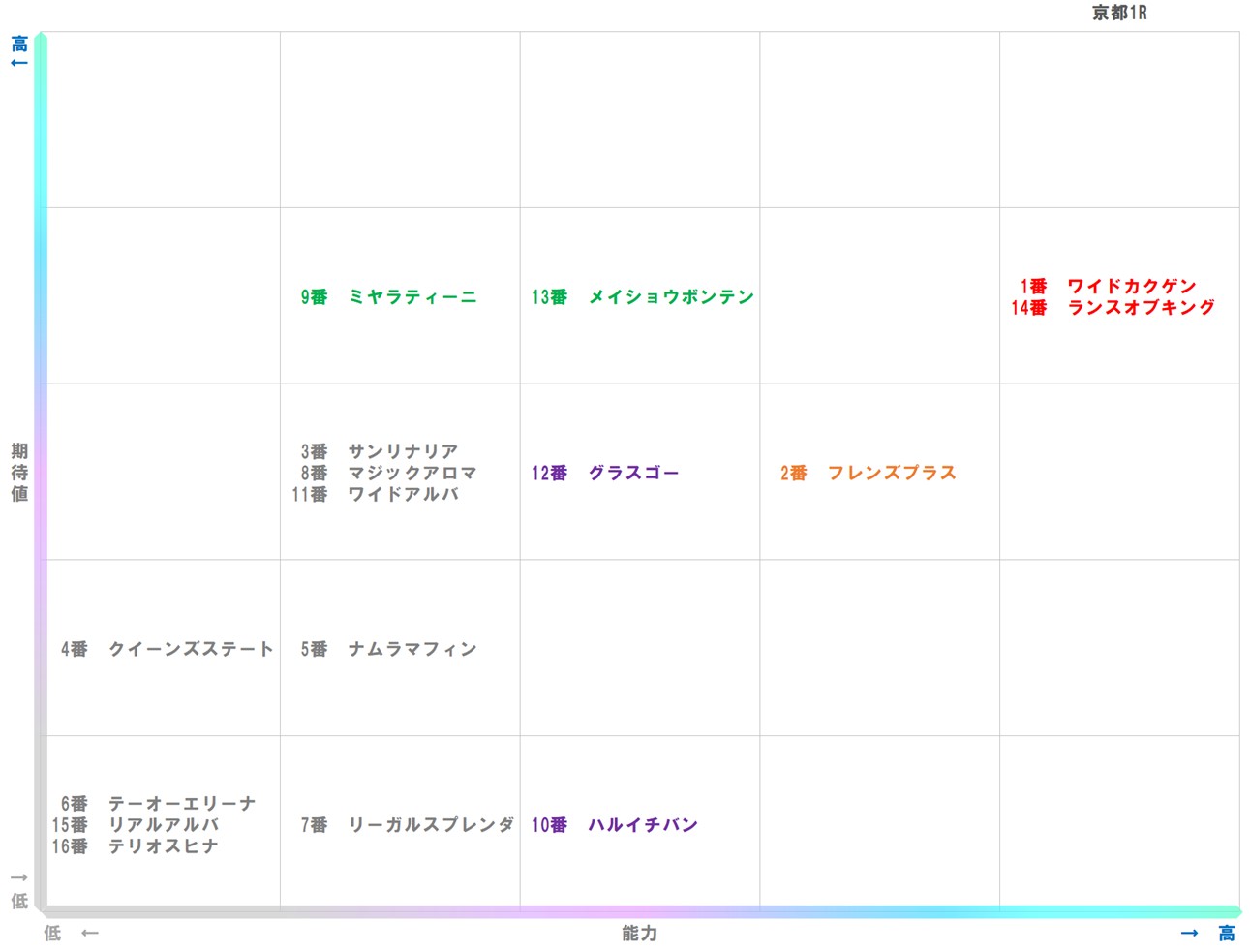Select horse 1番 ワイドカクゲン

(x=1108, y=286)
